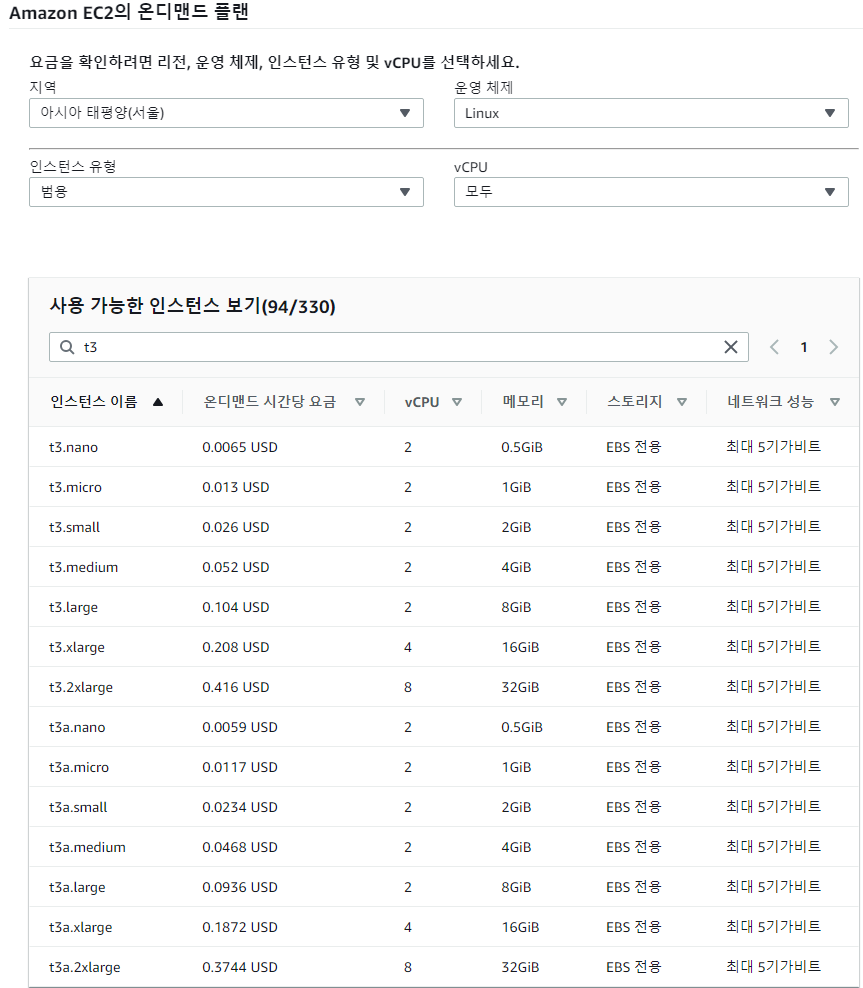Screen dimensions: 863x988
Task: Open the 인스턴스 유형 범용 dropdown
Action: pyautogui.click(x=226, y=192)
